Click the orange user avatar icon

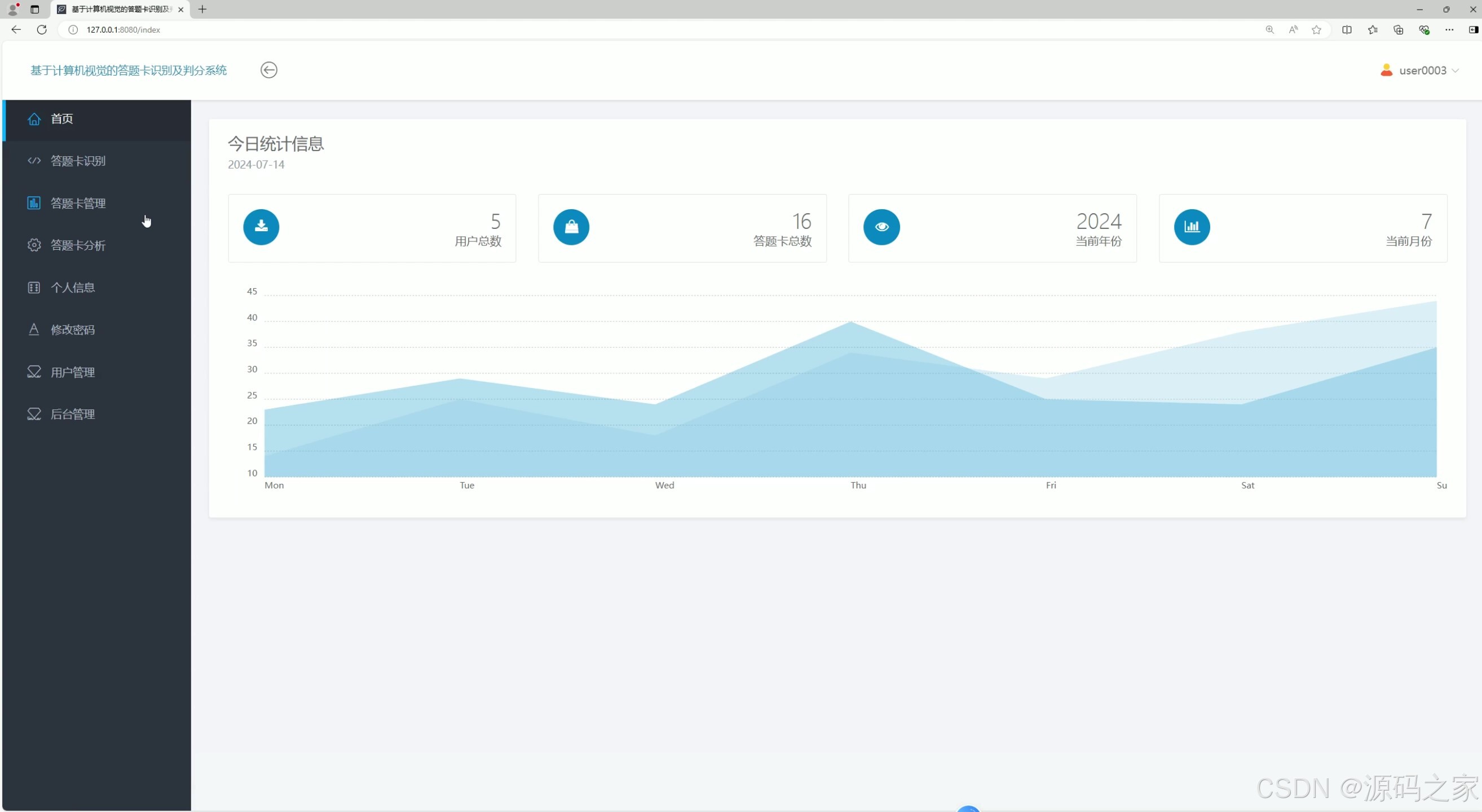pos(1387,70)
